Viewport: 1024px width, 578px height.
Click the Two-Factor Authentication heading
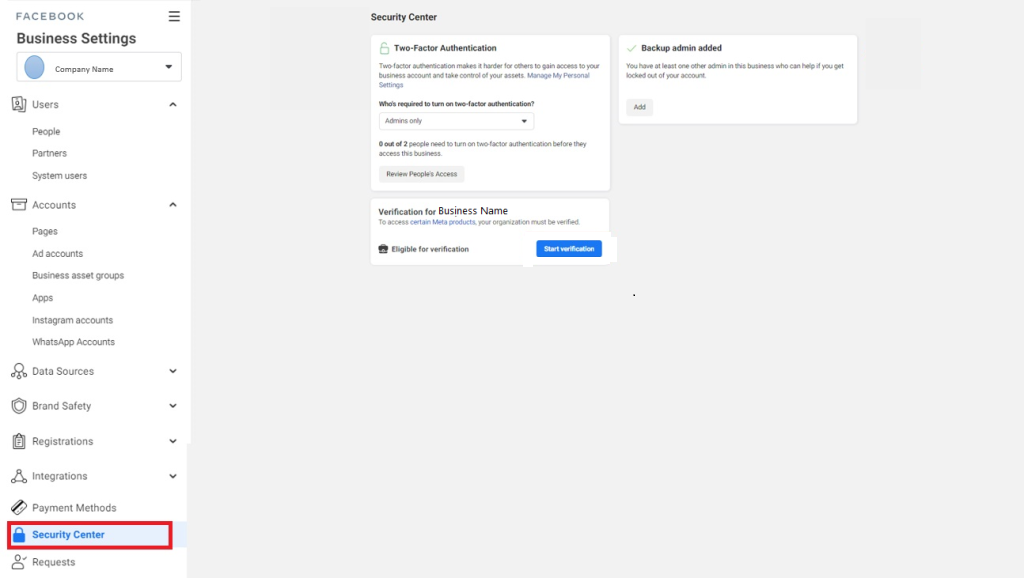[445, 48]
